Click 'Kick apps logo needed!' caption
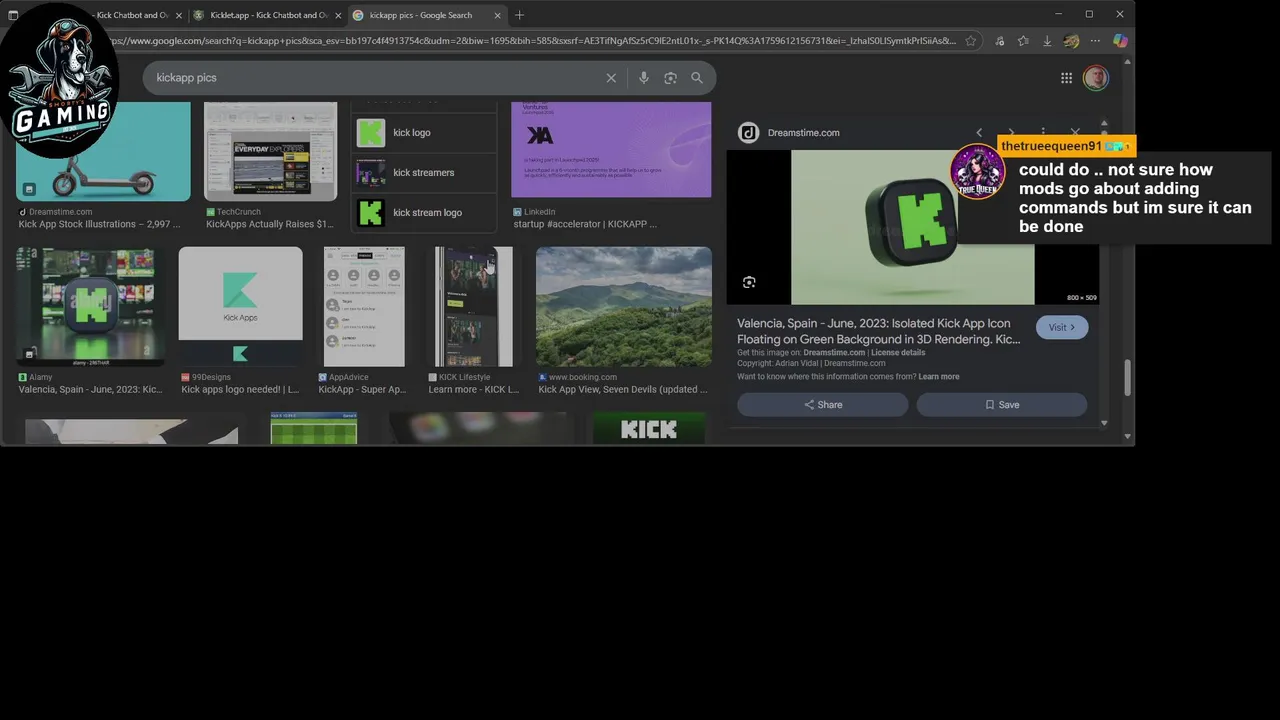1280x720 pixels. pyautogui.click(x=240, y=390)
